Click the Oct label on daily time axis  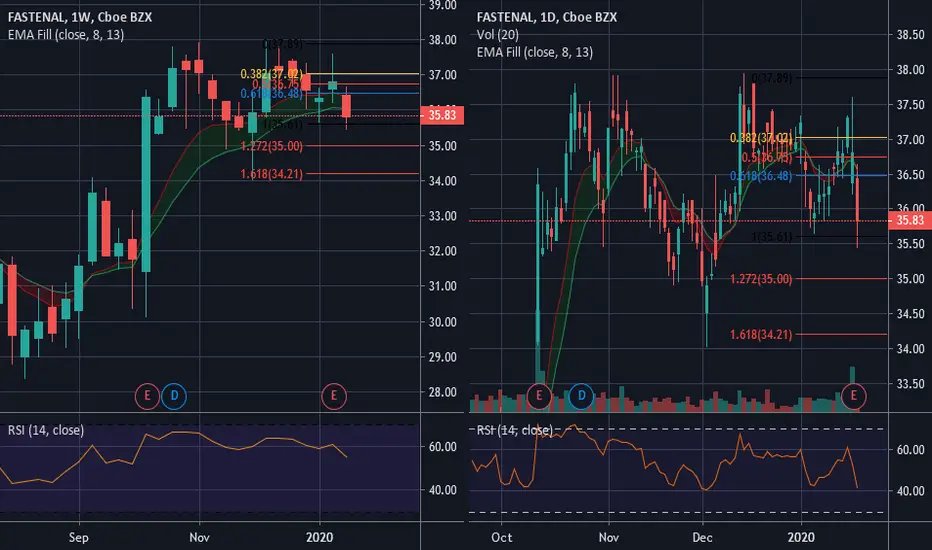(502, 538)
